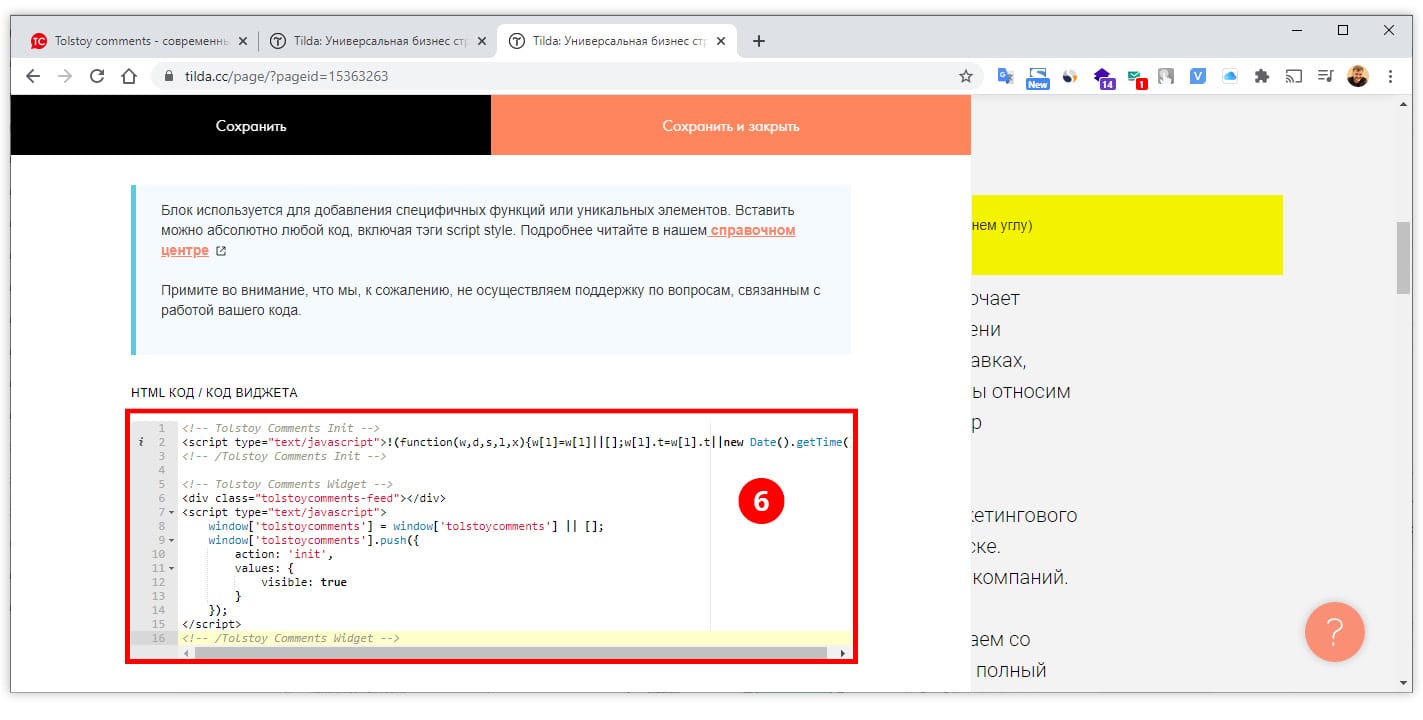Viewport: 1423px width, 720px height.
Task: Click the HTML КОД / КОД ВИДЖЕТА label
Action: pyautogui.click(x=214, y=393)
